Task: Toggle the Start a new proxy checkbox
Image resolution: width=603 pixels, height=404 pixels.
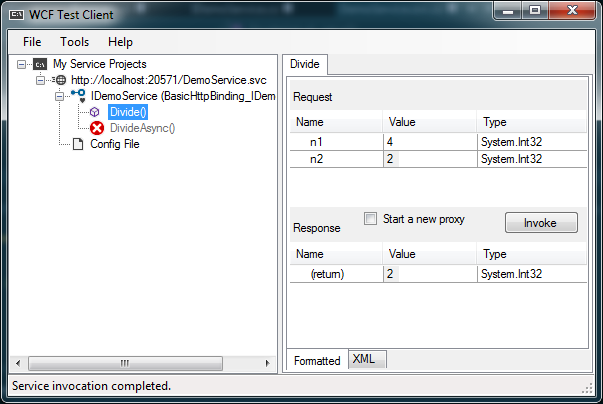Action: click(x=370, y=219)
